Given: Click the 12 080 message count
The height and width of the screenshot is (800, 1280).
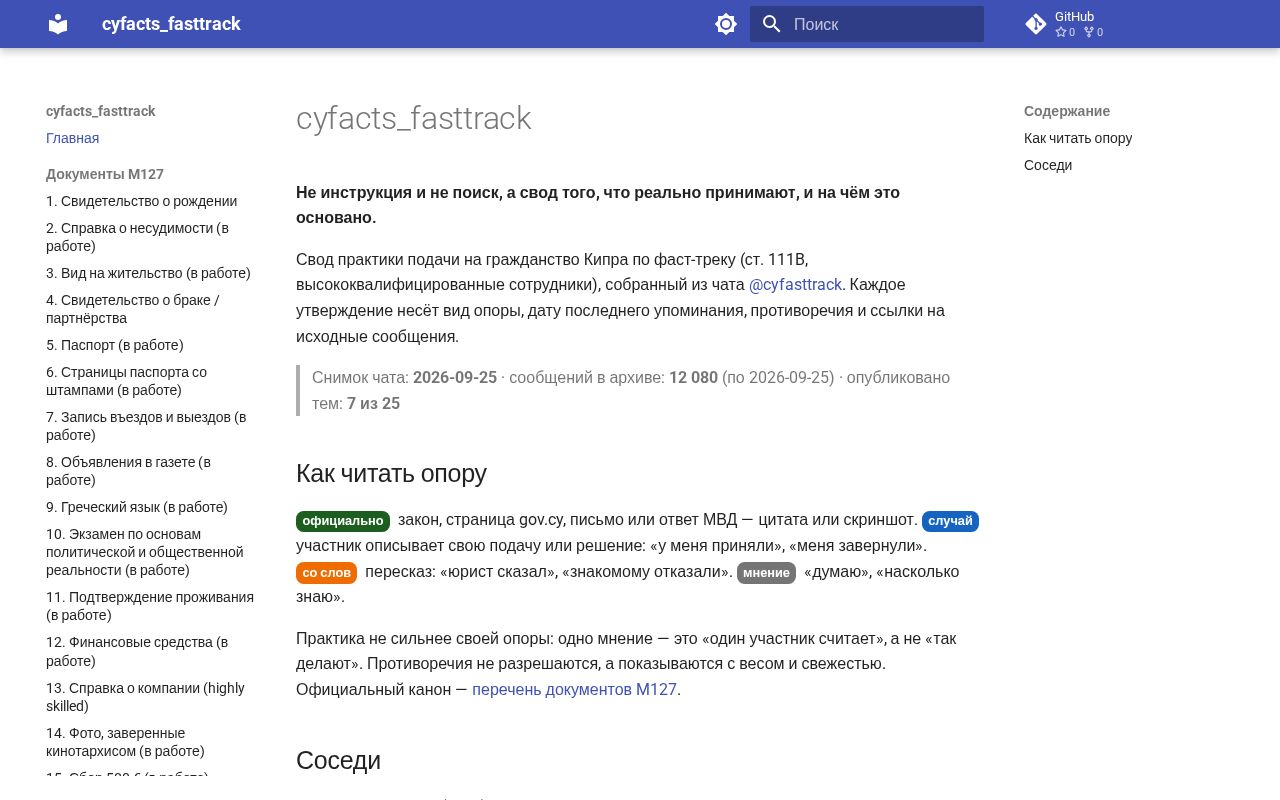Looking at the screenshot, I should pos(693,377).
